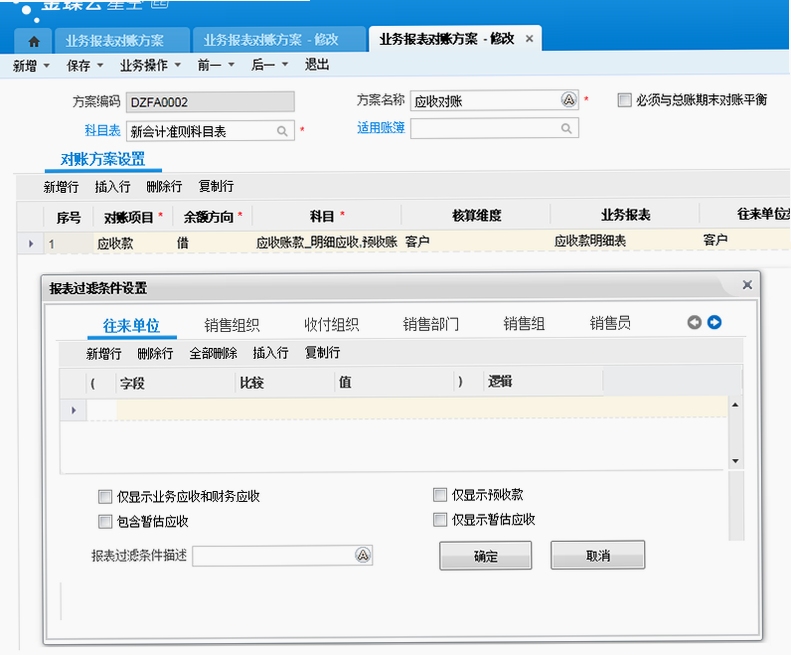Click the 比较 column header
The image size is (791, 655).
click(x=285, y=383)
